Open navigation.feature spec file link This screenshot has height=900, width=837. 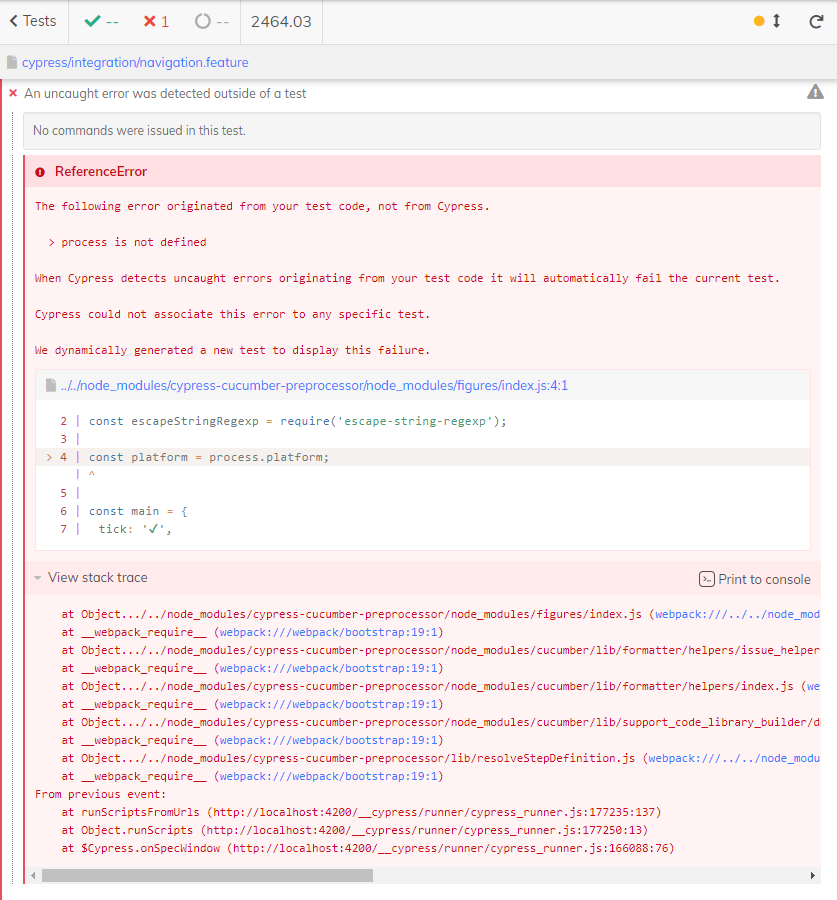(x=135, y=62)
